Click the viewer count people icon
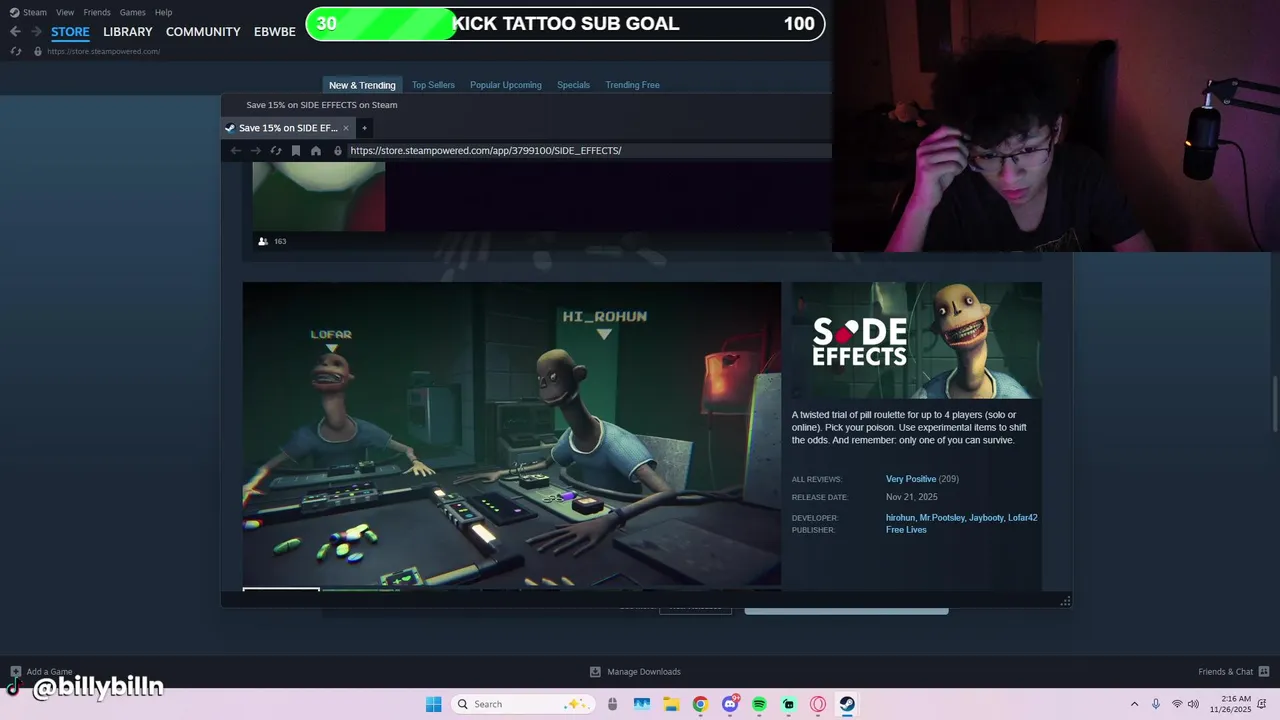 pyautogui.click(x=263, y=241)
